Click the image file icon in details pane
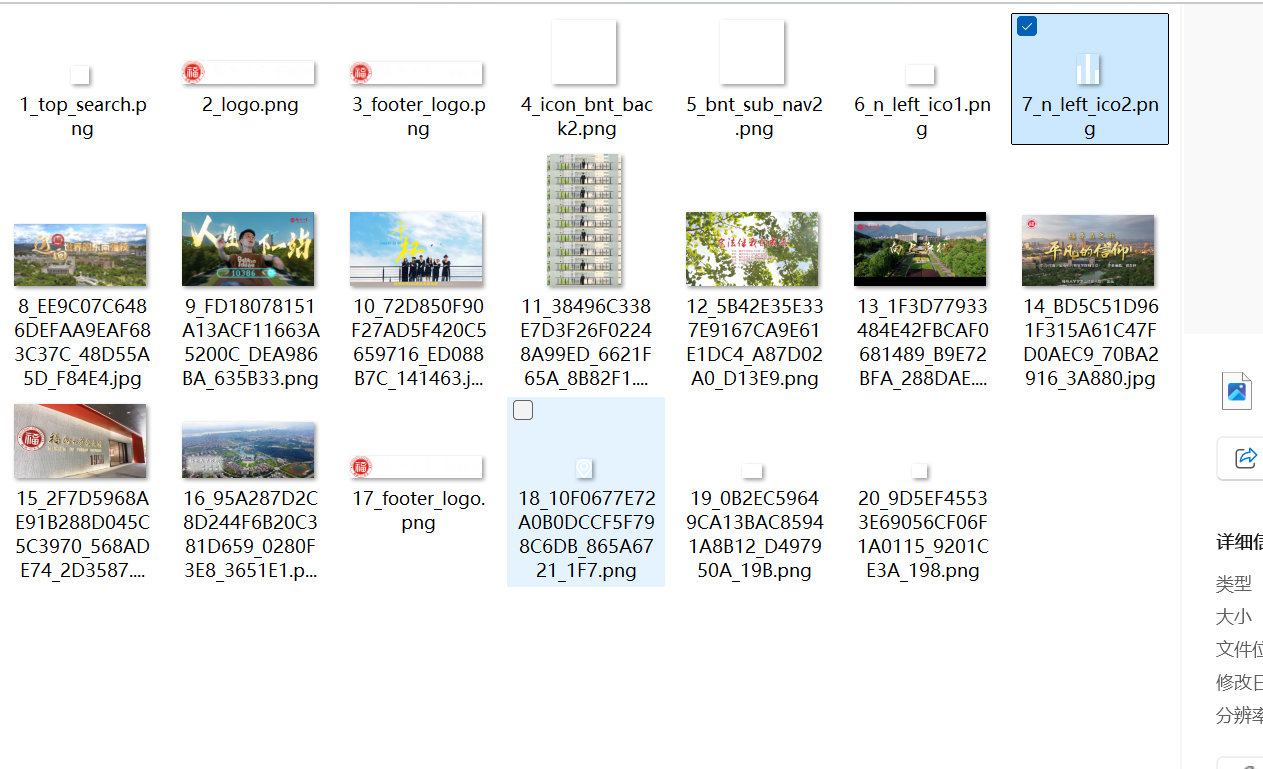1263x769 pixels. pos(1237,391)
